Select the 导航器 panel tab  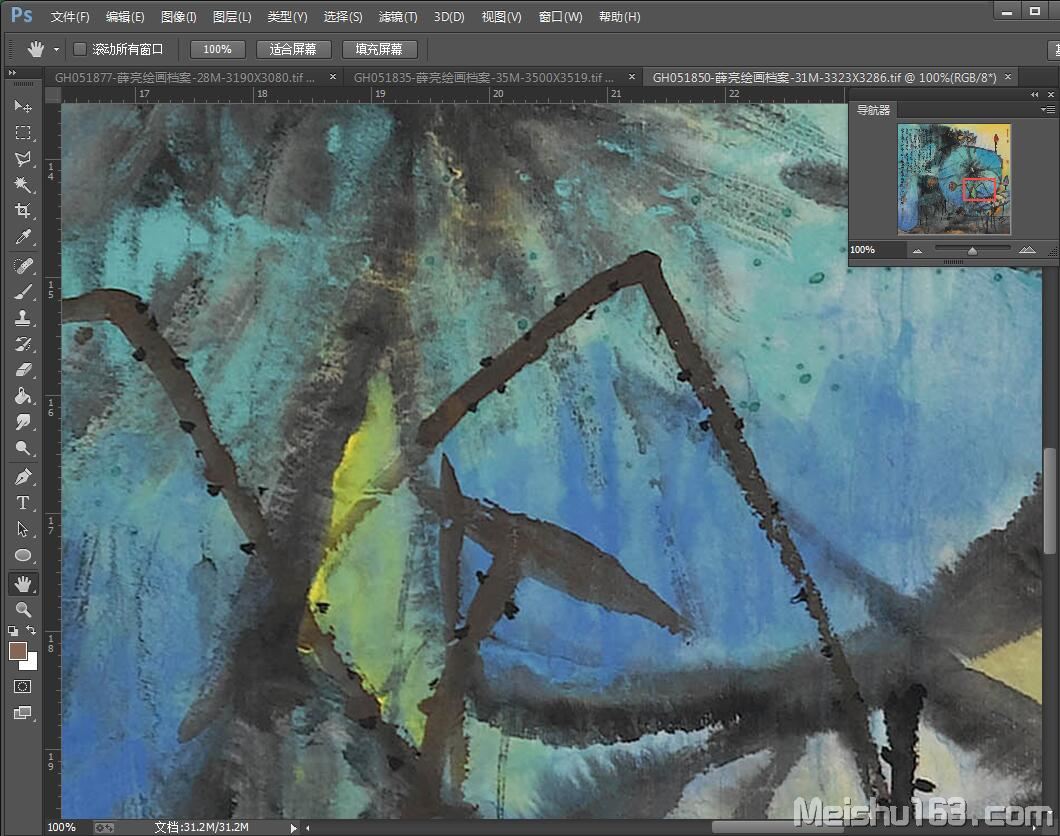pyautogui.click(x=873, y=110)
